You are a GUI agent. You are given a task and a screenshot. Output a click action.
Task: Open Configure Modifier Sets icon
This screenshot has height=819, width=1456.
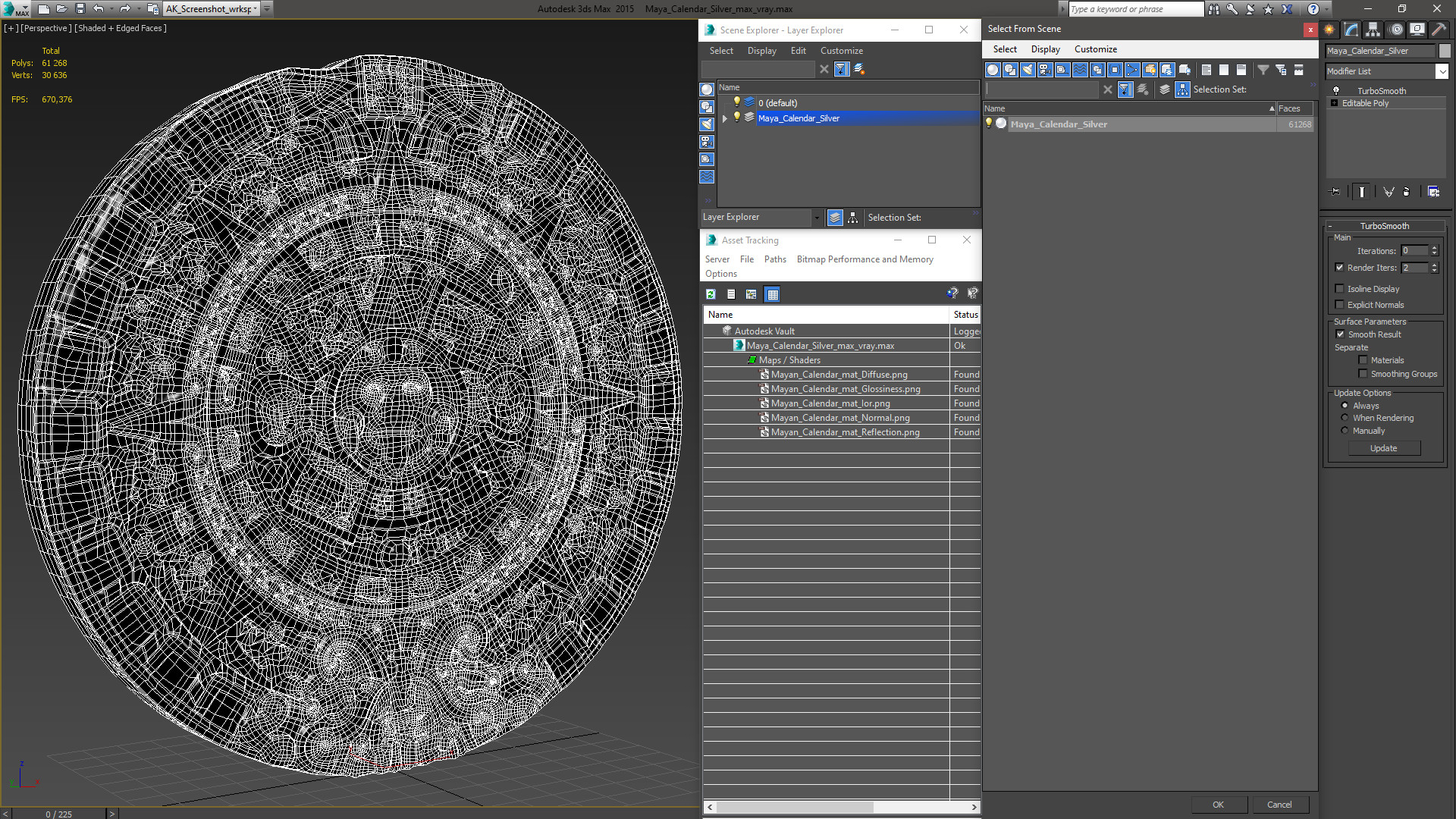1433,192
